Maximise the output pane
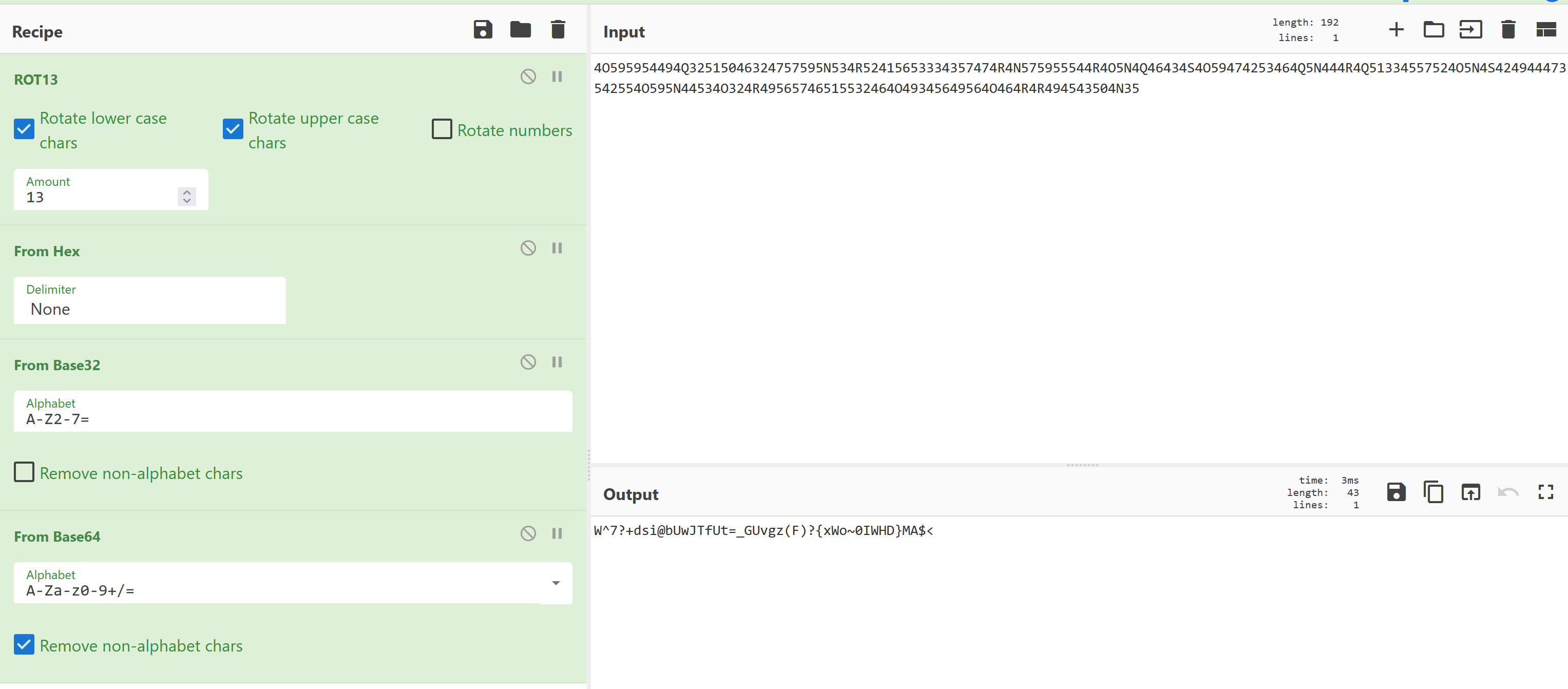Screen dimensions: 1568x689 click(x=1545, y=492)
